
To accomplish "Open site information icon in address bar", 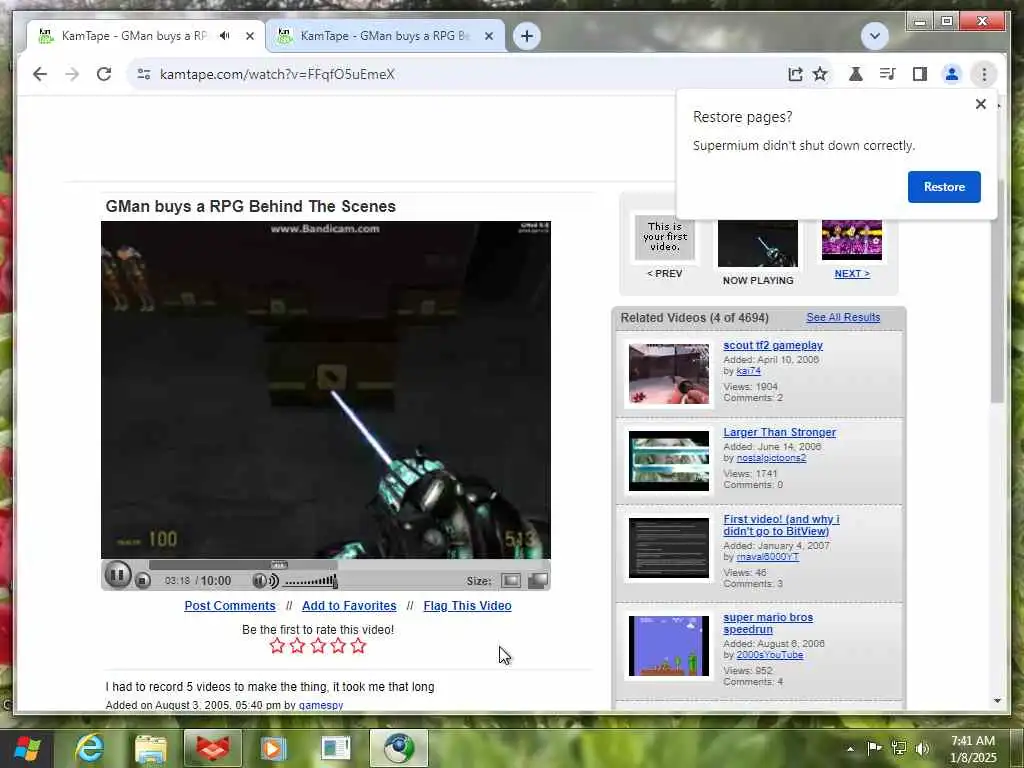I will [x=144, y=74].
